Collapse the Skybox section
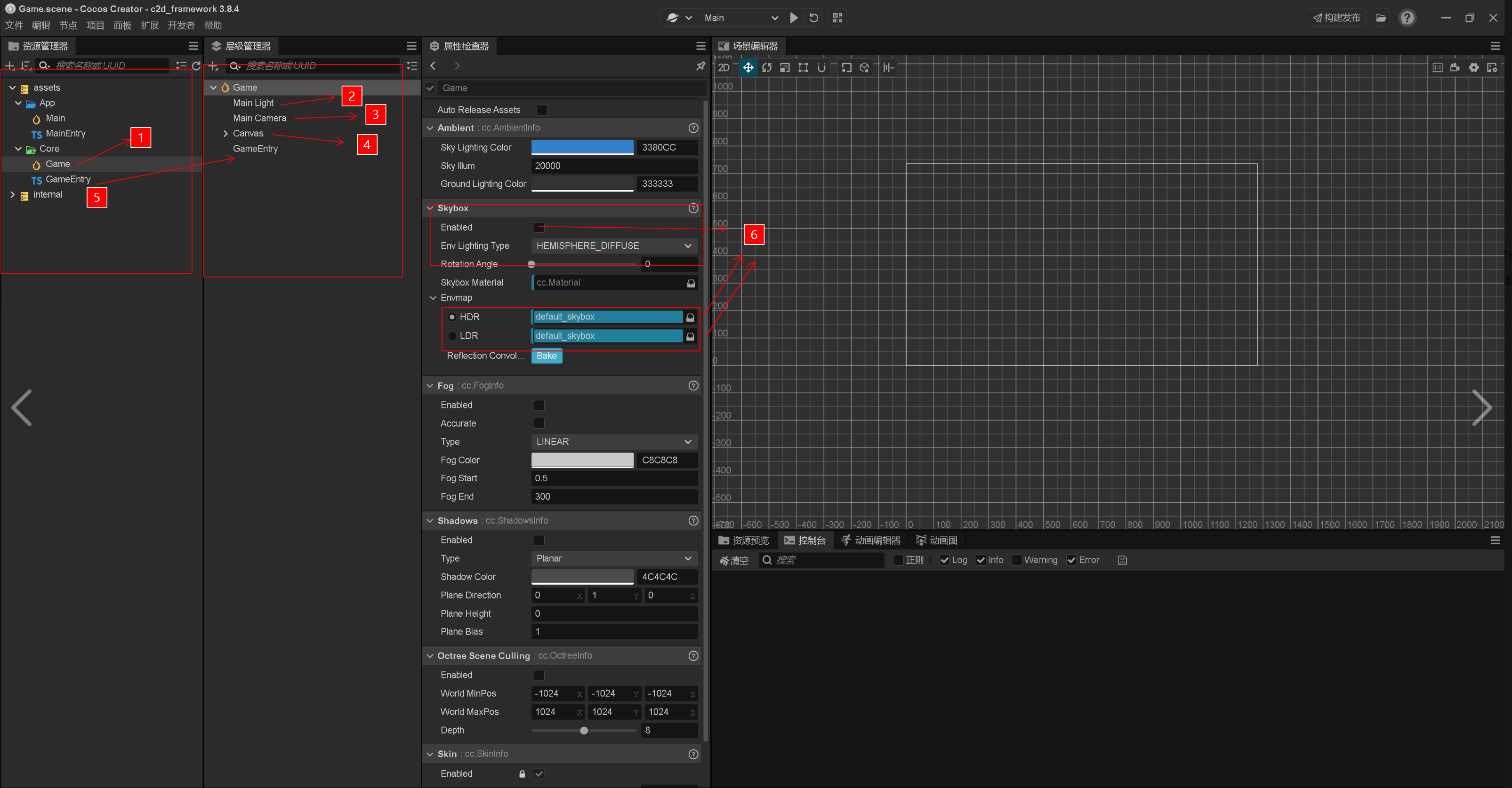This screenshot has height=788, width=1512. click(x=430, y=208)
